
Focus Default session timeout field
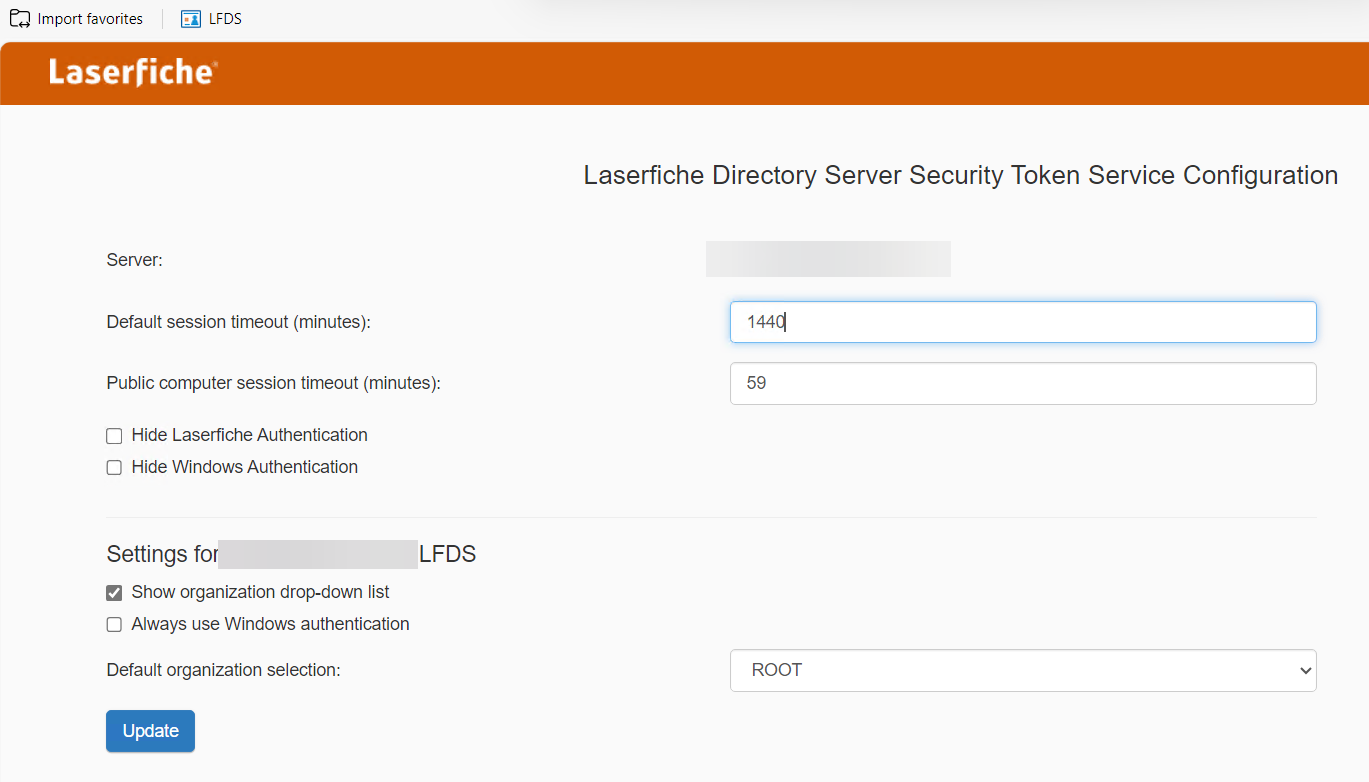[x=1023, y=322]
